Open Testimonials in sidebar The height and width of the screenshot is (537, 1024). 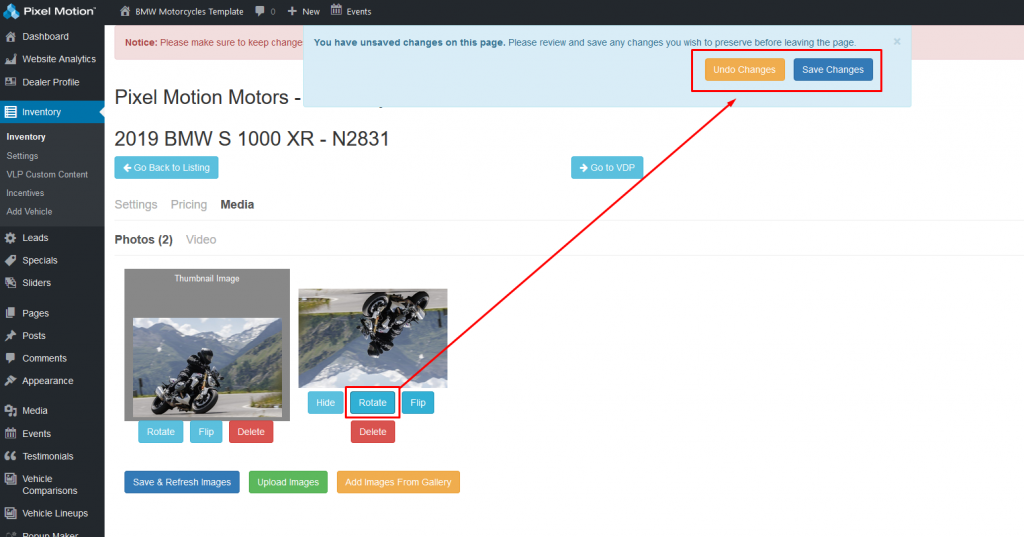(48, 456)
